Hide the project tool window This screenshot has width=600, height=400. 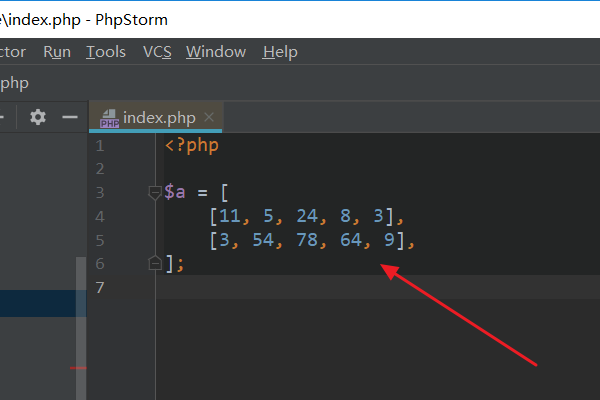click(x=70, y=117)
